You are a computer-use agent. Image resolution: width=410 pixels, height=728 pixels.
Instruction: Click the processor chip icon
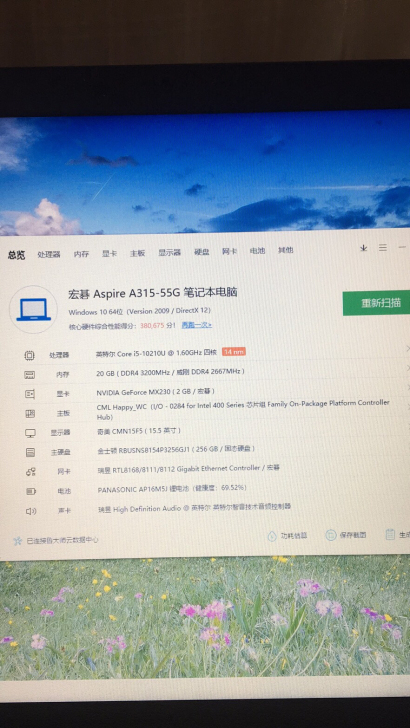tap(29, 356)
